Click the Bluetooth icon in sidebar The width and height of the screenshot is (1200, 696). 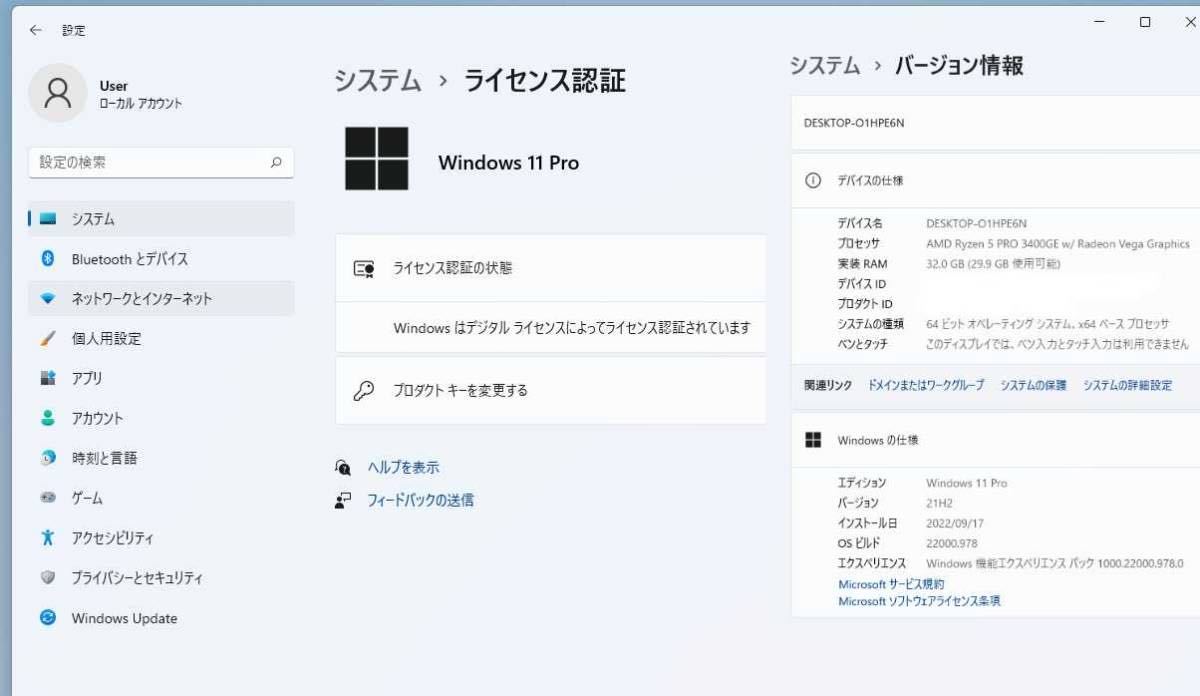(47, 259)
